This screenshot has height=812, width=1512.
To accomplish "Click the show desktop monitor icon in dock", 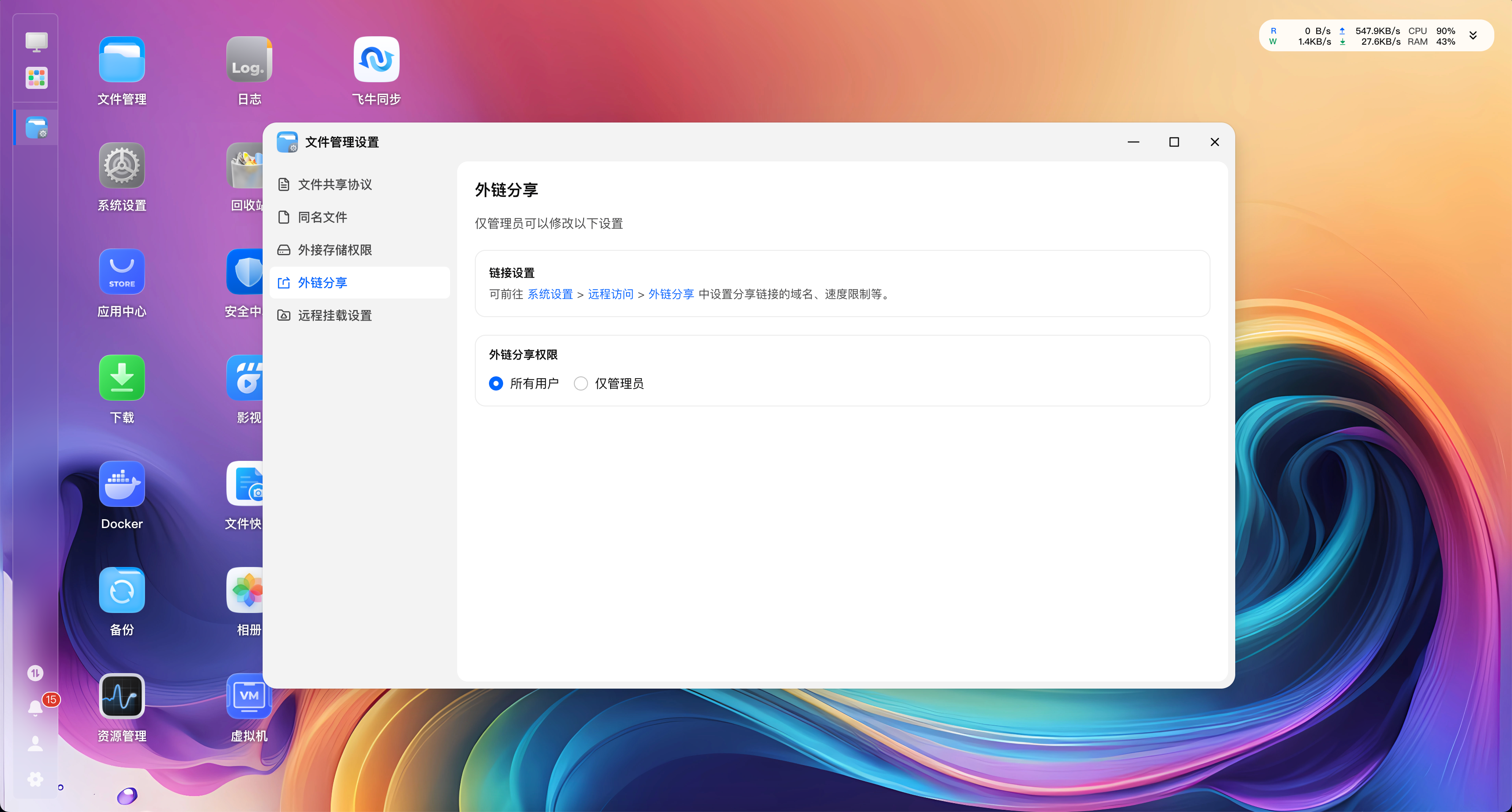I will pos(36,42).
